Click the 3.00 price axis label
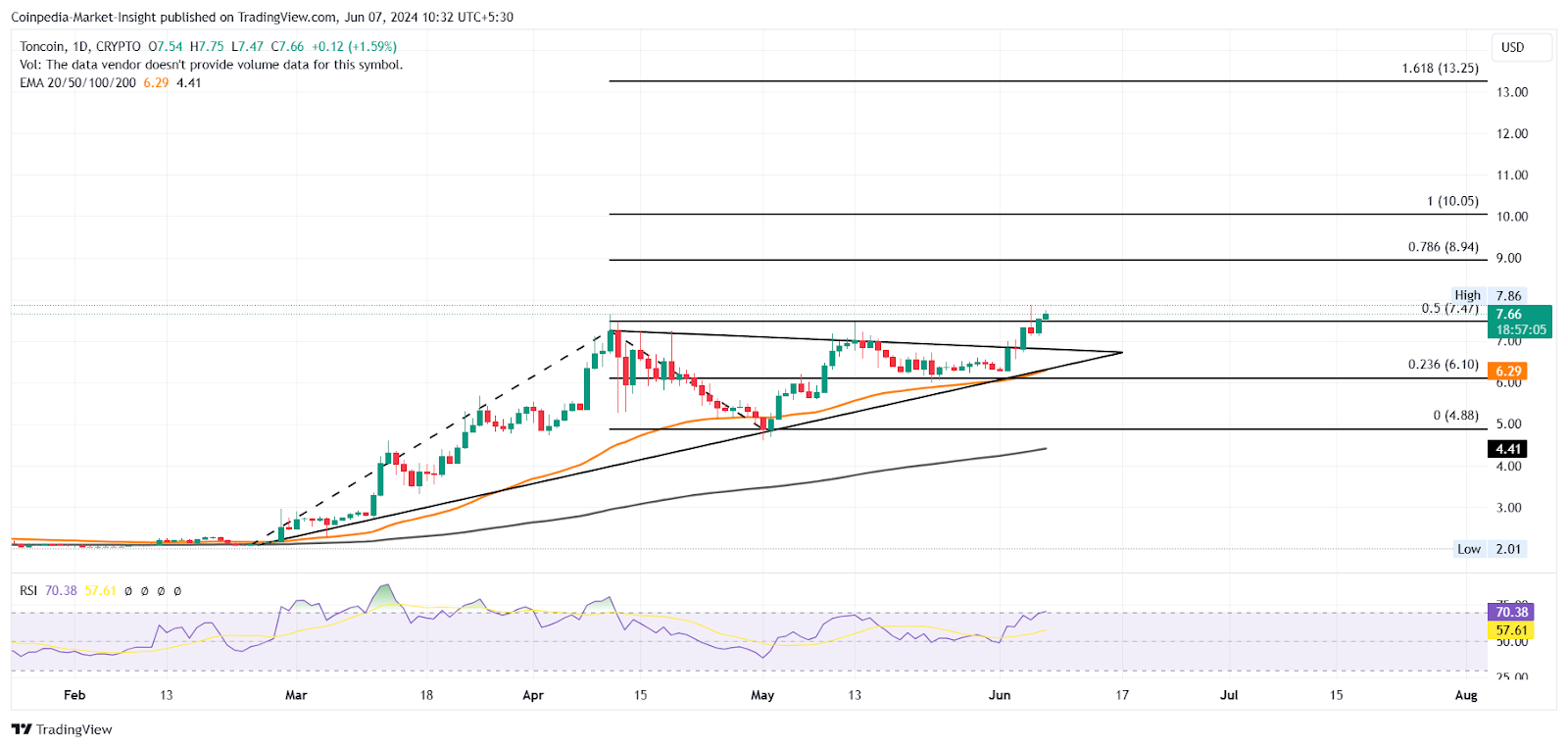 pos(1508,508)
